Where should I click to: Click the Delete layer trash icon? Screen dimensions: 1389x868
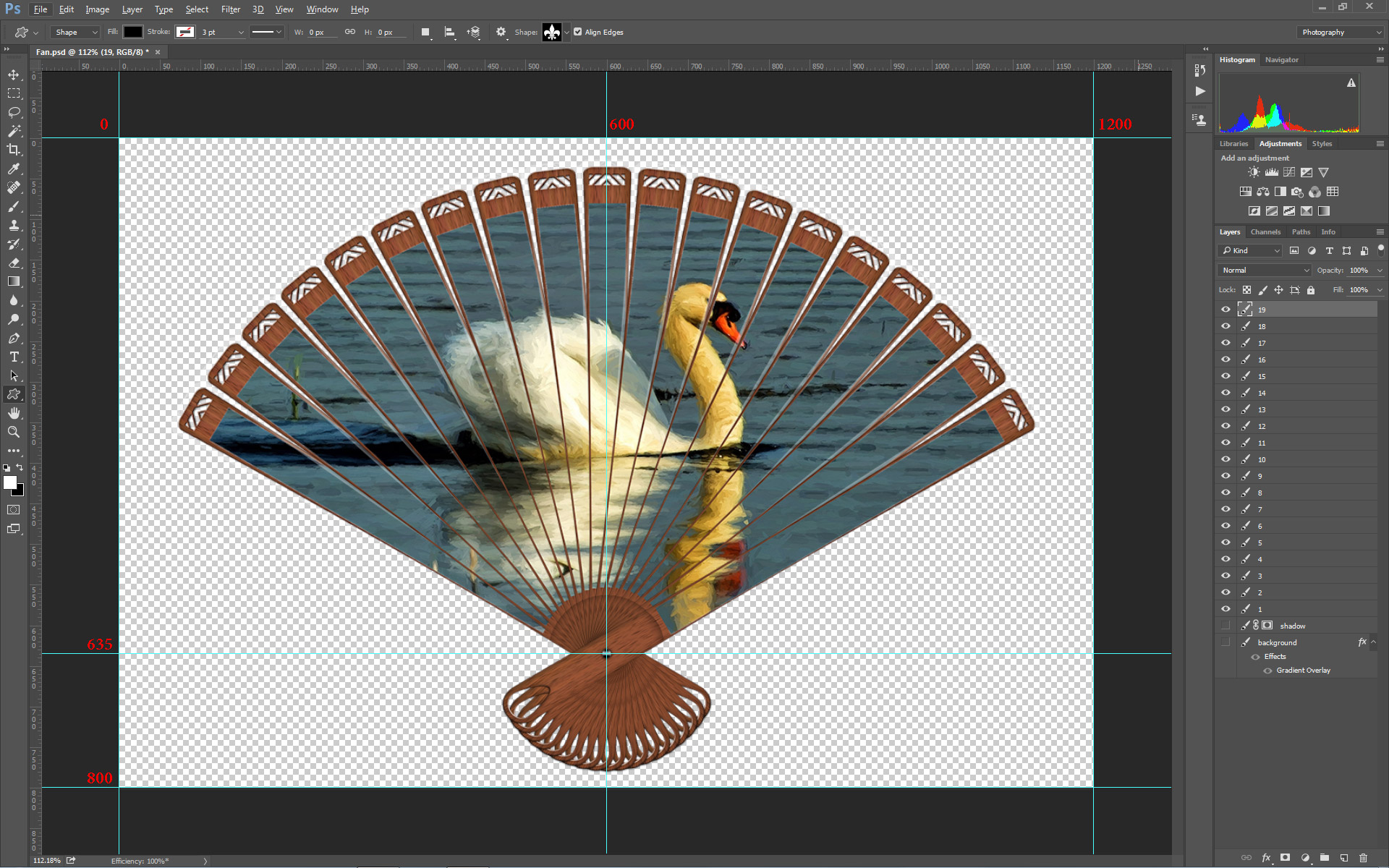click(x=1363, y=858)
